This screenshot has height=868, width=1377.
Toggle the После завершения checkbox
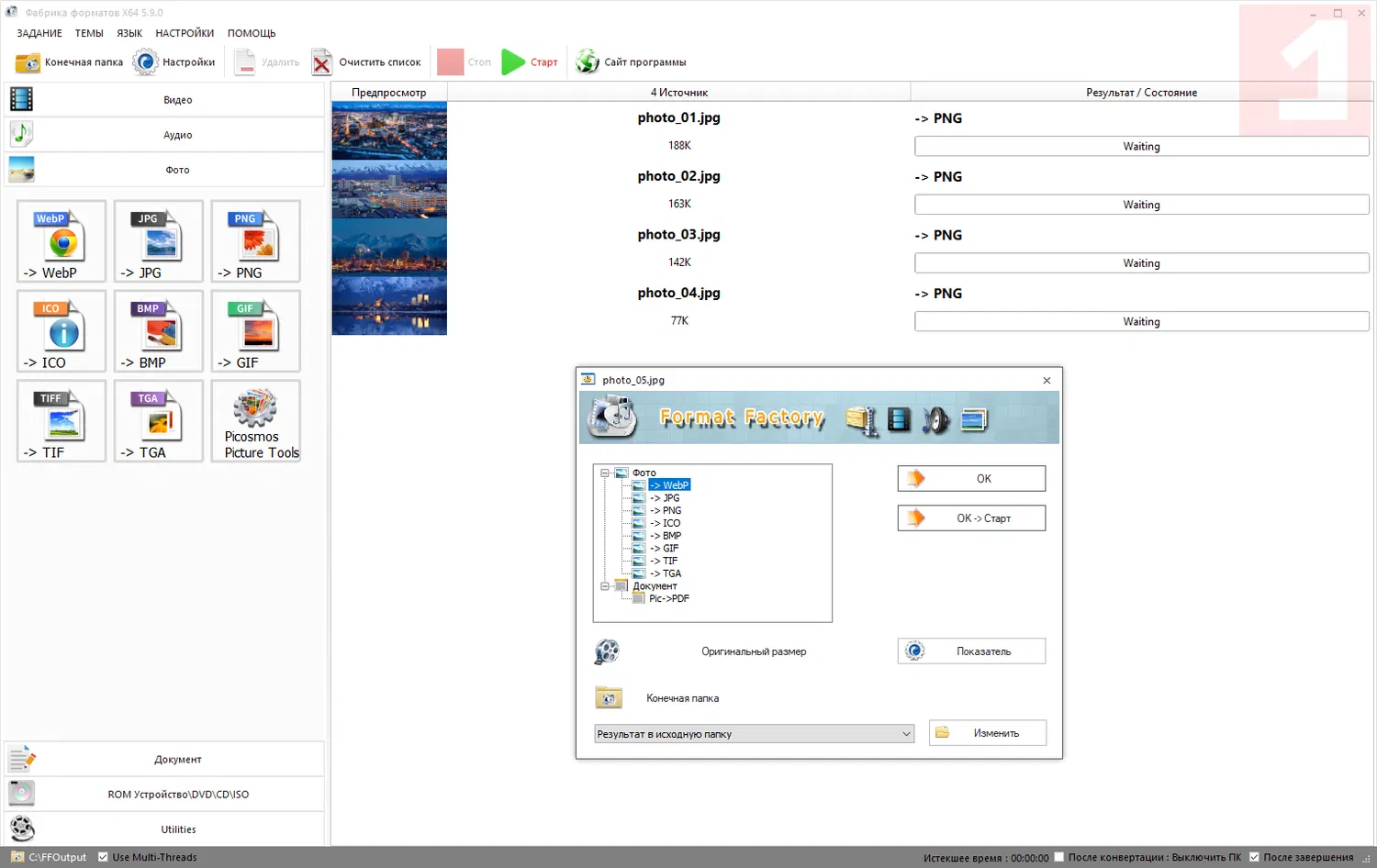click(x=1254, y=857)
